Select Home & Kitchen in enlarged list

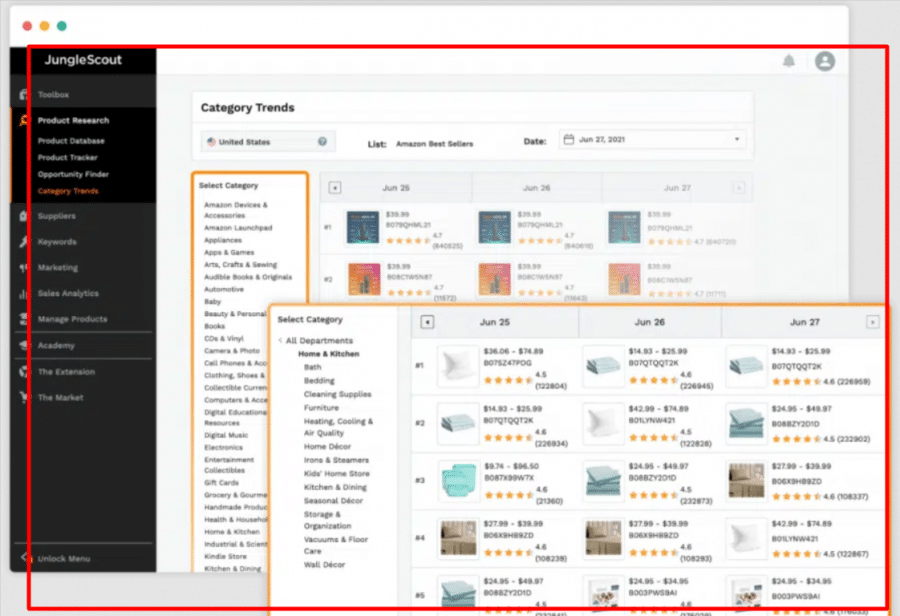(x=328, y=354)
